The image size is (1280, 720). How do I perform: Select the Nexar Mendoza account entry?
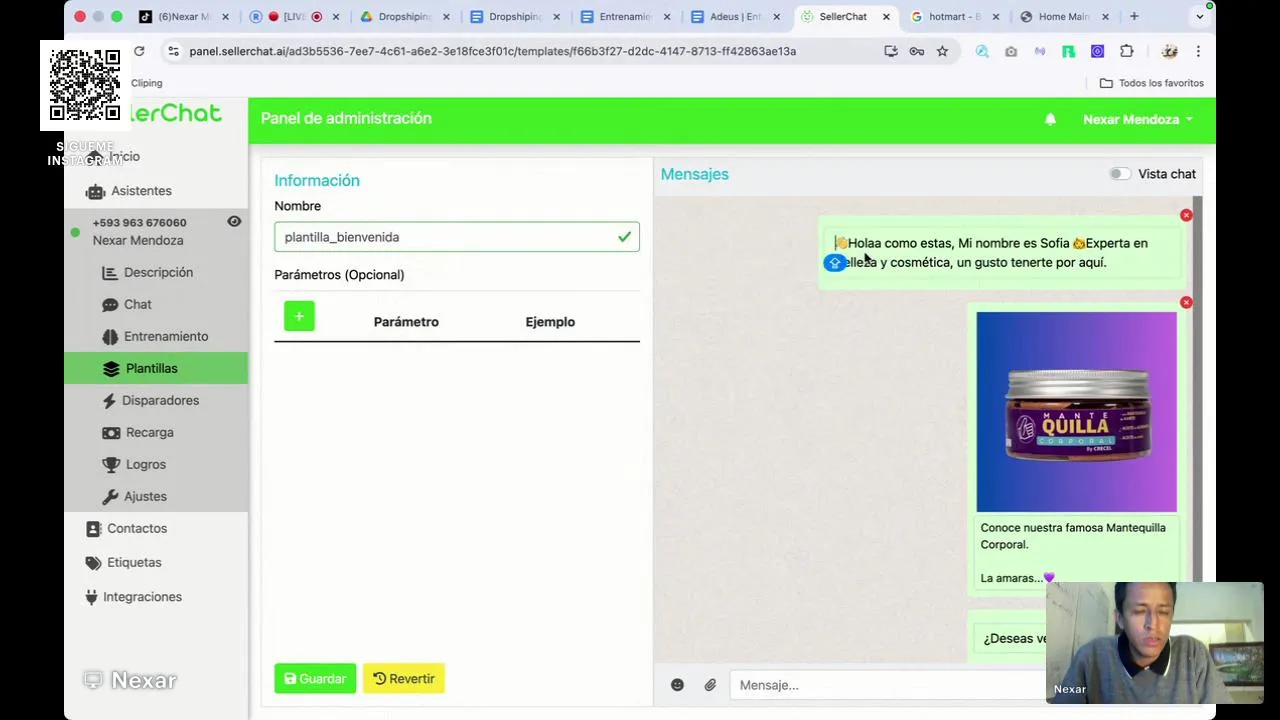138,240
